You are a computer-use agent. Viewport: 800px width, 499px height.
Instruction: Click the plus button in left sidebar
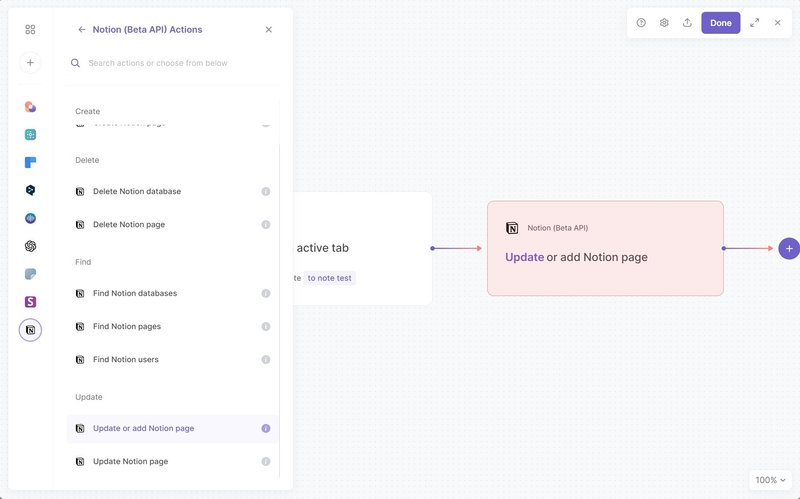[30, 63]
